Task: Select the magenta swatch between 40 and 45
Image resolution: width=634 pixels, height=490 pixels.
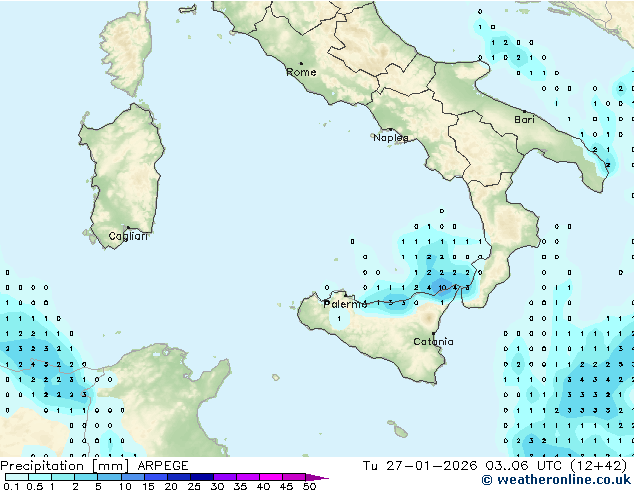Action: pos(271,477)
